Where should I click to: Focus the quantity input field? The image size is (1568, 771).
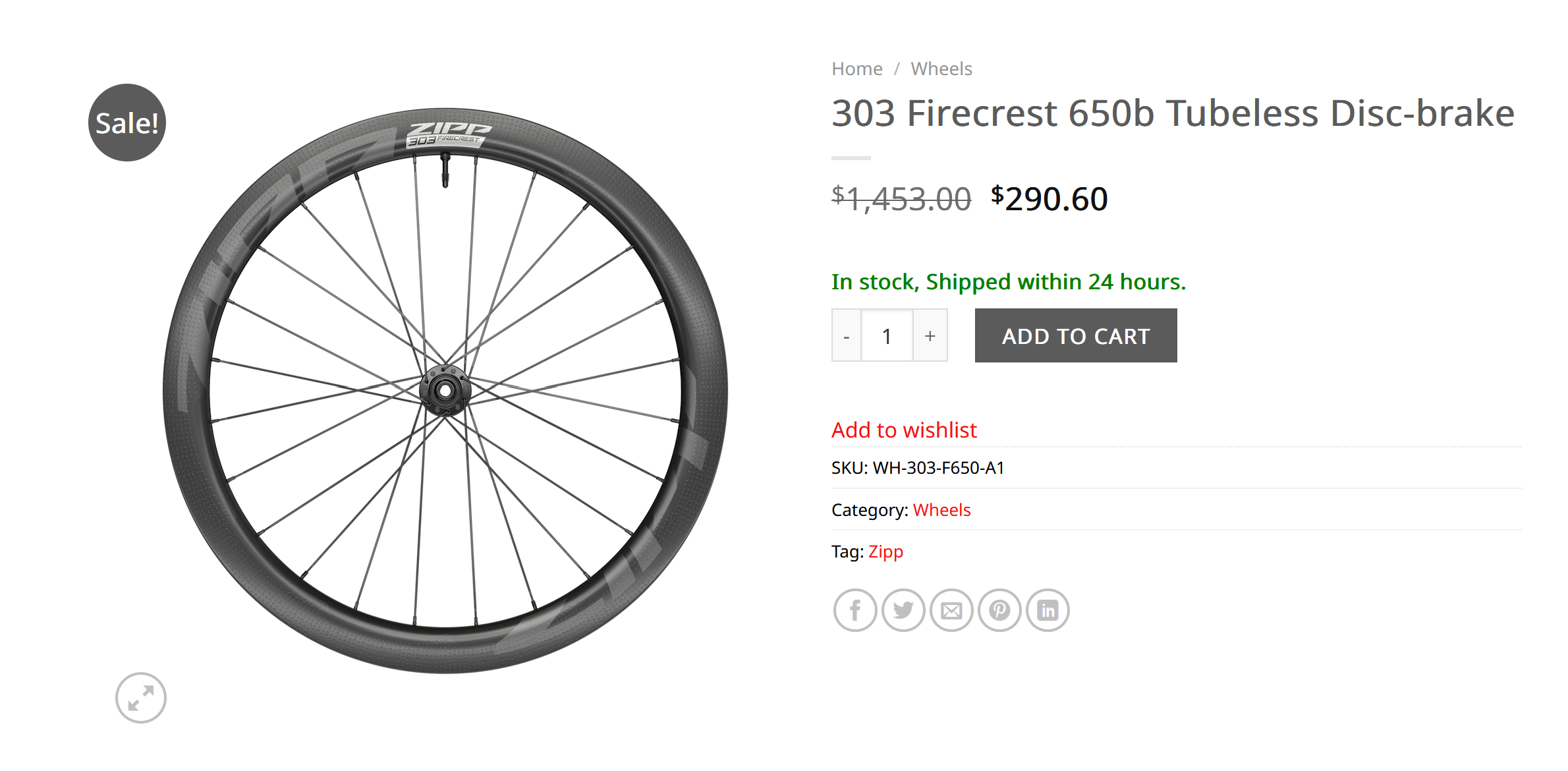pyautogui.click(x=887, y=335)
